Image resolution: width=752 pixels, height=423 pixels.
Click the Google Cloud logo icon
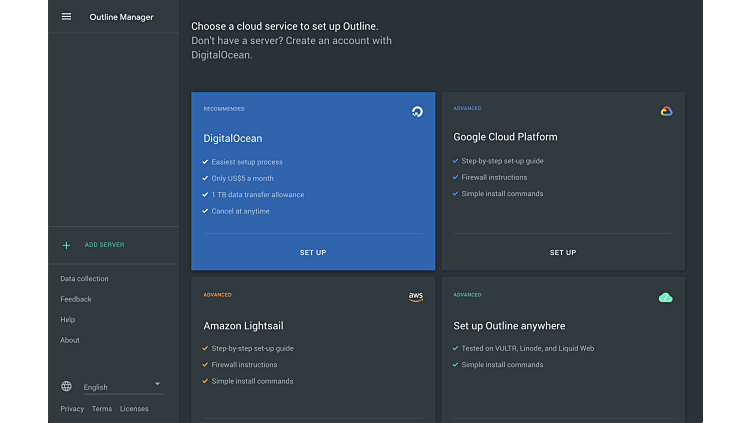pos(666,111)
